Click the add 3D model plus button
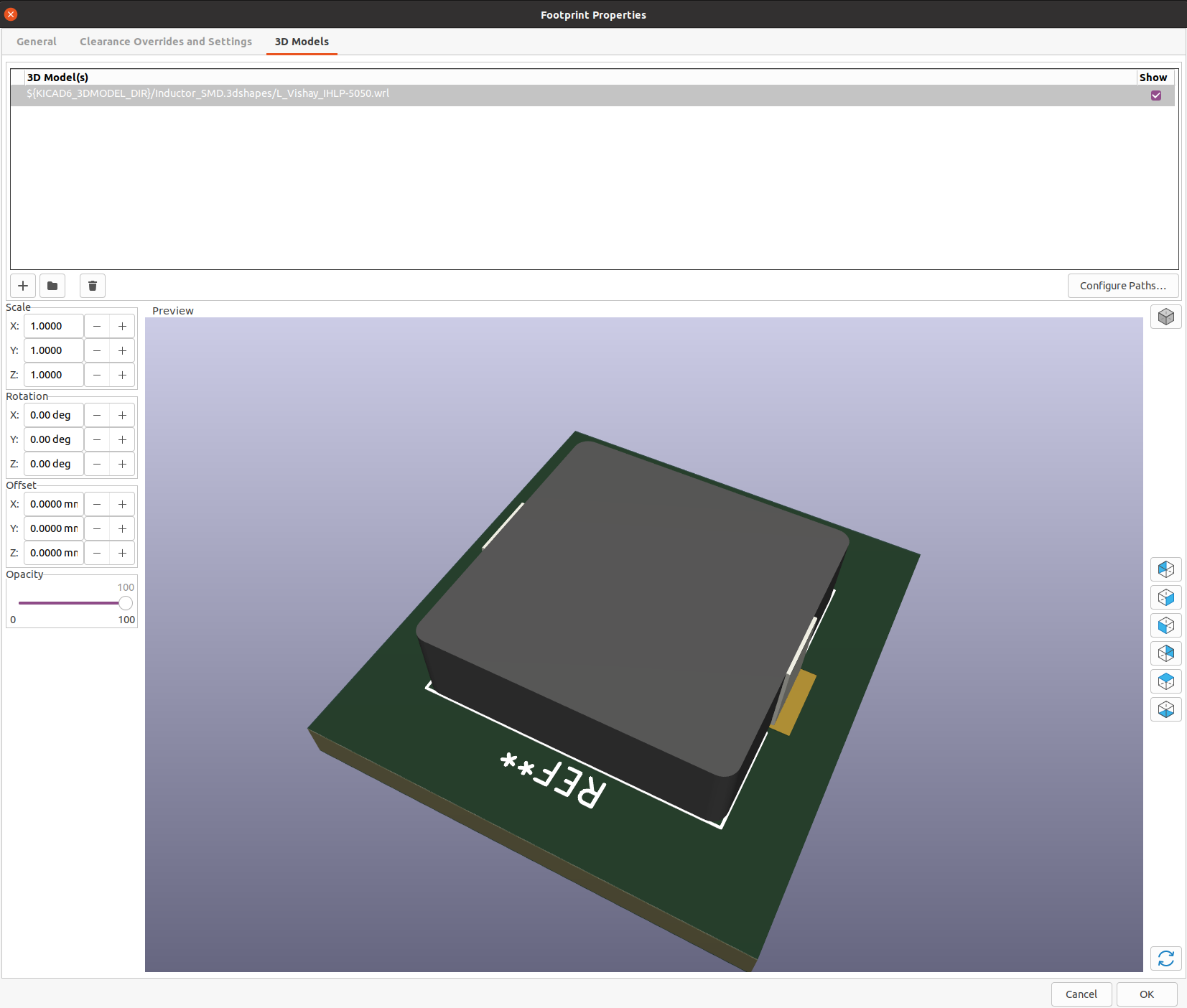 point(23,286)
